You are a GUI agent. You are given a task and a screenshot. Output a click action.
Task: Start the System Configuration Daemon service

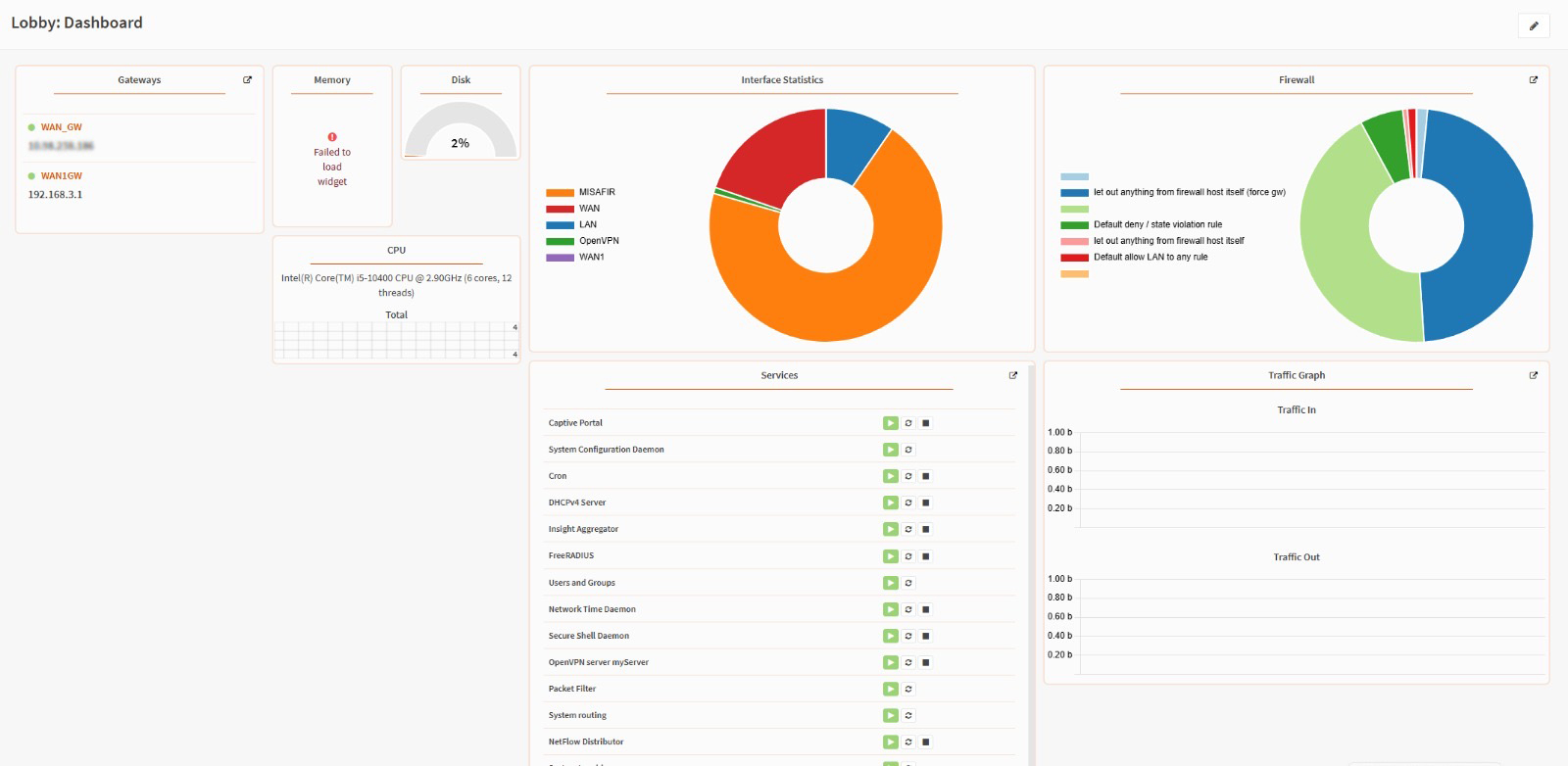(x=891, y=450)
